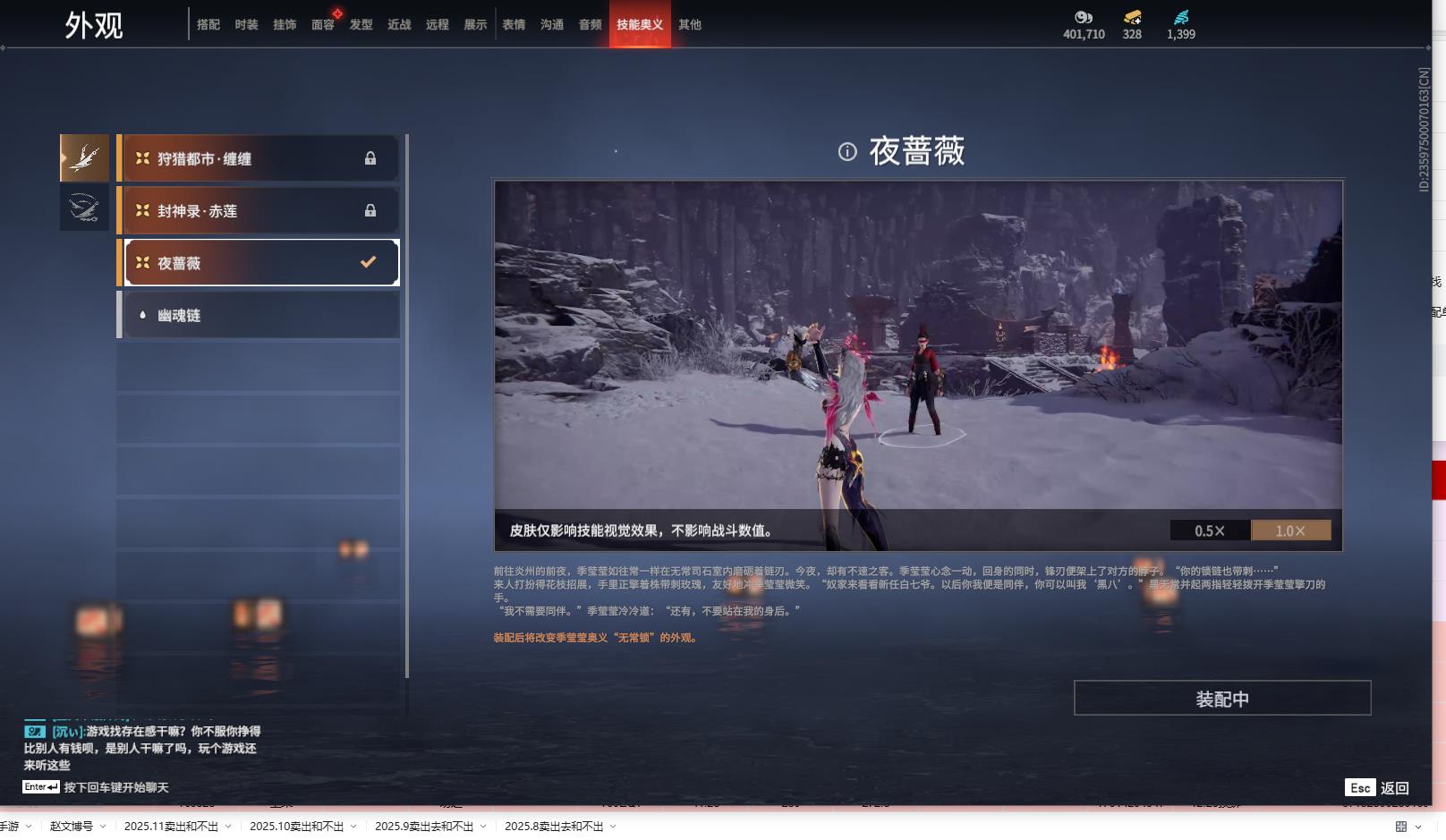Click the 装配中 equip button
This screenshot has width=1446, height=840.
coord(1222,698)
